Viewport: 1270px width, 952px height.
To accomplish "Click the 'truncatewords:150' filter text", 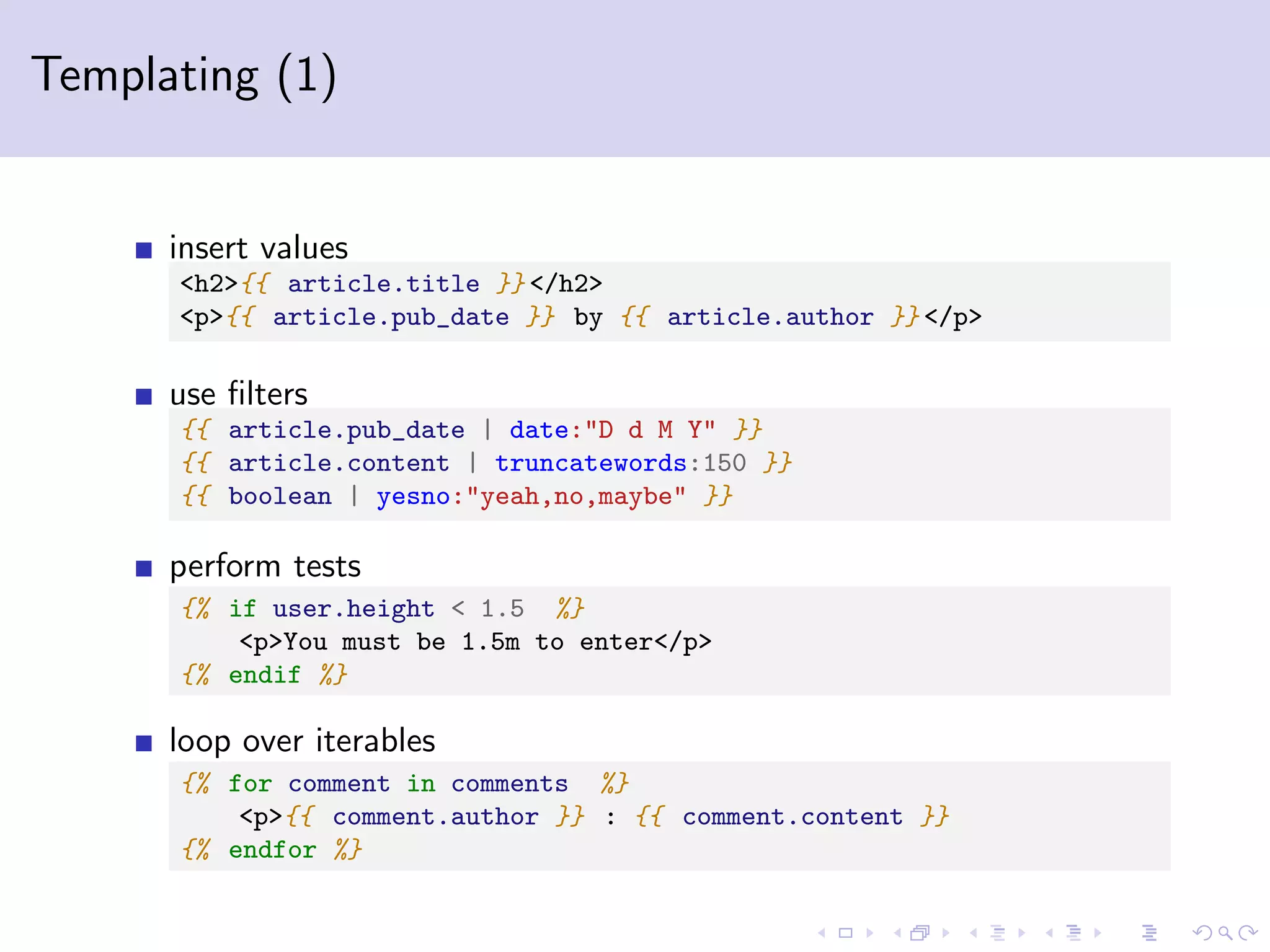I will (620, 463).
